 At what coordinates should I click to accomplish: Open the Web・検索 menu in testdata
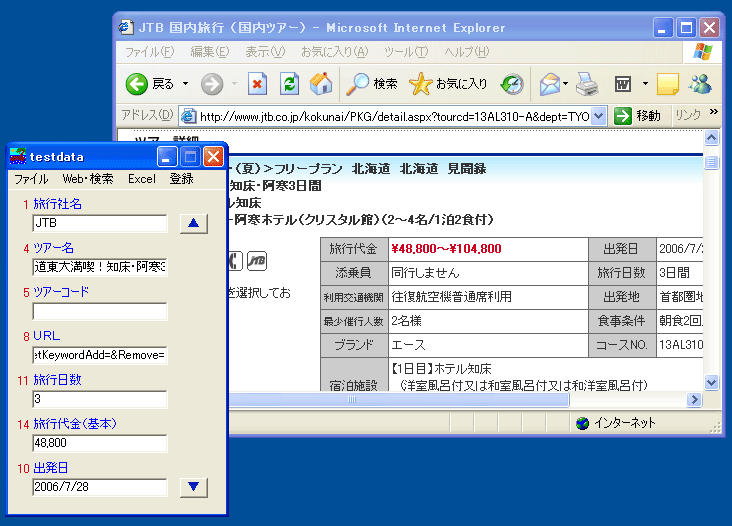(x=88, y=179)
